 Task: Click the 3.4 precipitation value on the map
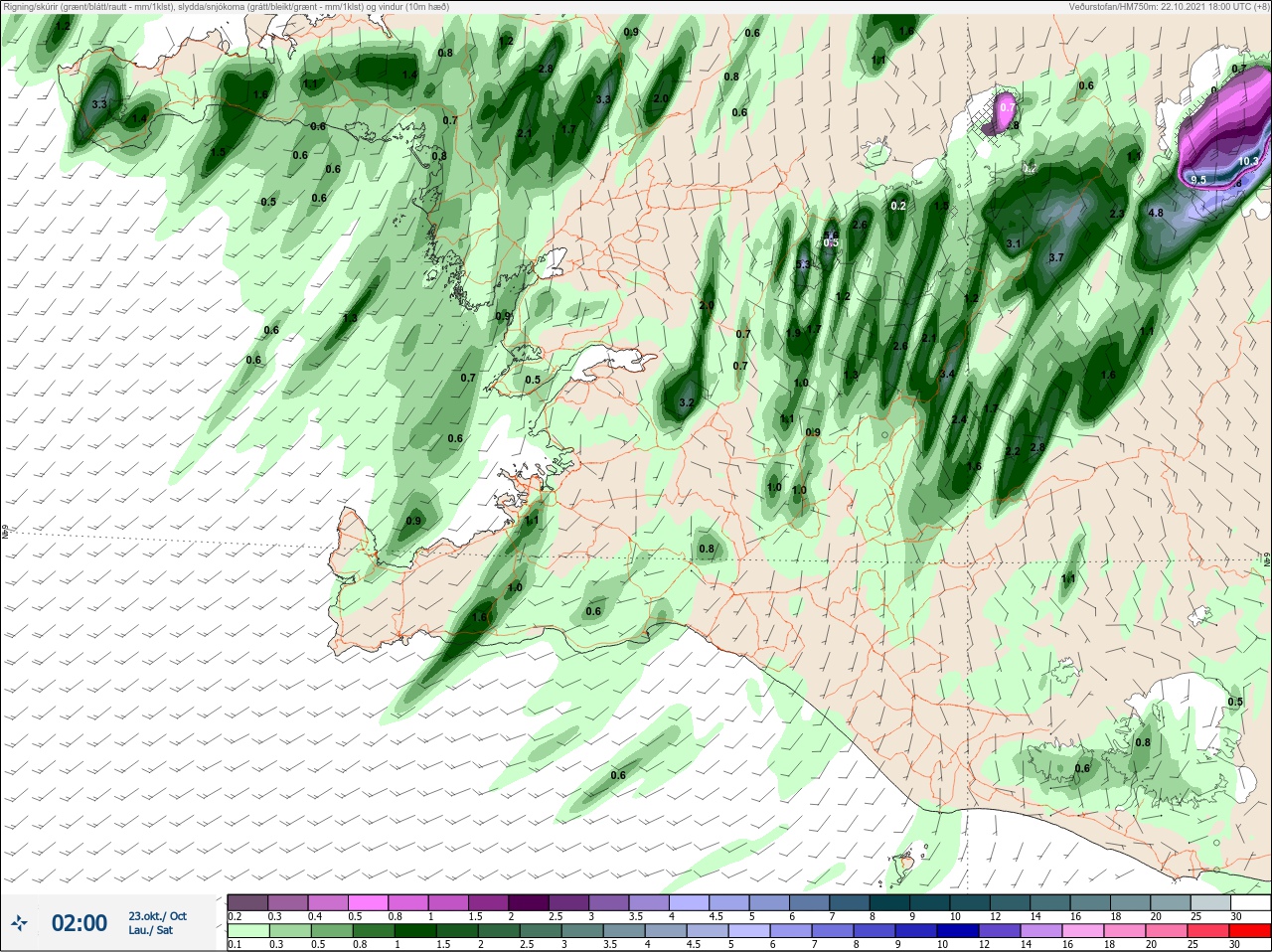tap(947, 374)
